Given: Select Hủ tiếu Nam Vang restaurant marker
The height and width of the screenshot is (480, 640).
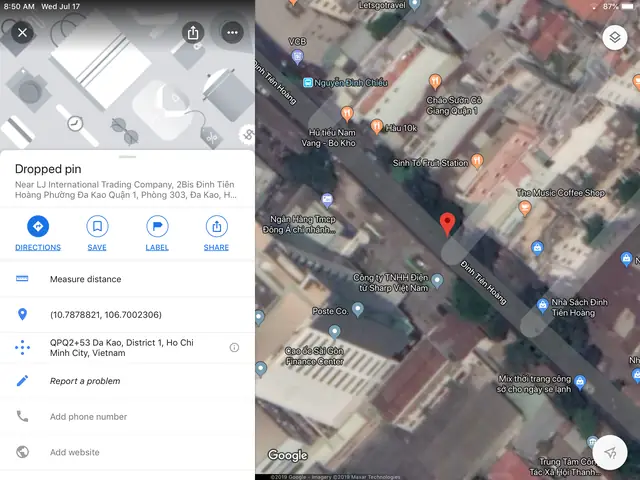Looking at the screenshot, I should click(x=347, y=114).
